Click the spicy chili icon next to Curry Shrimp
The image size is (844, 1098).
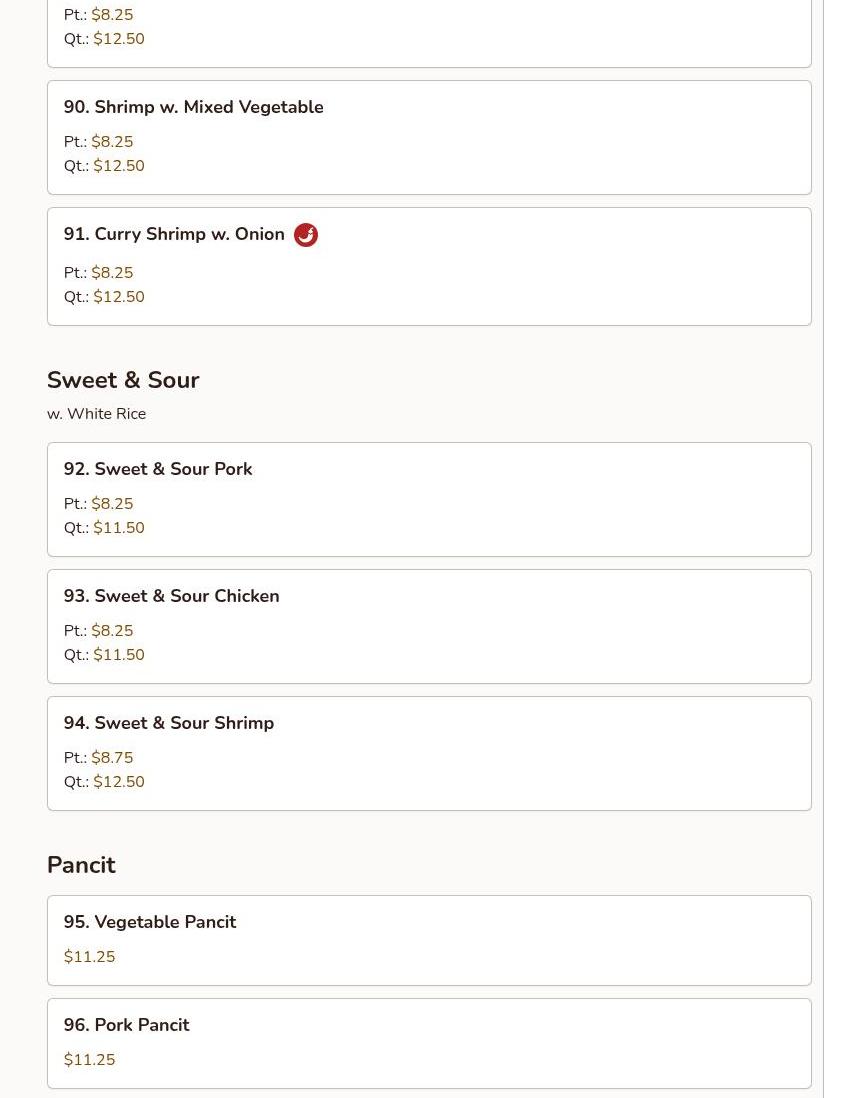[x=305, y=235]
